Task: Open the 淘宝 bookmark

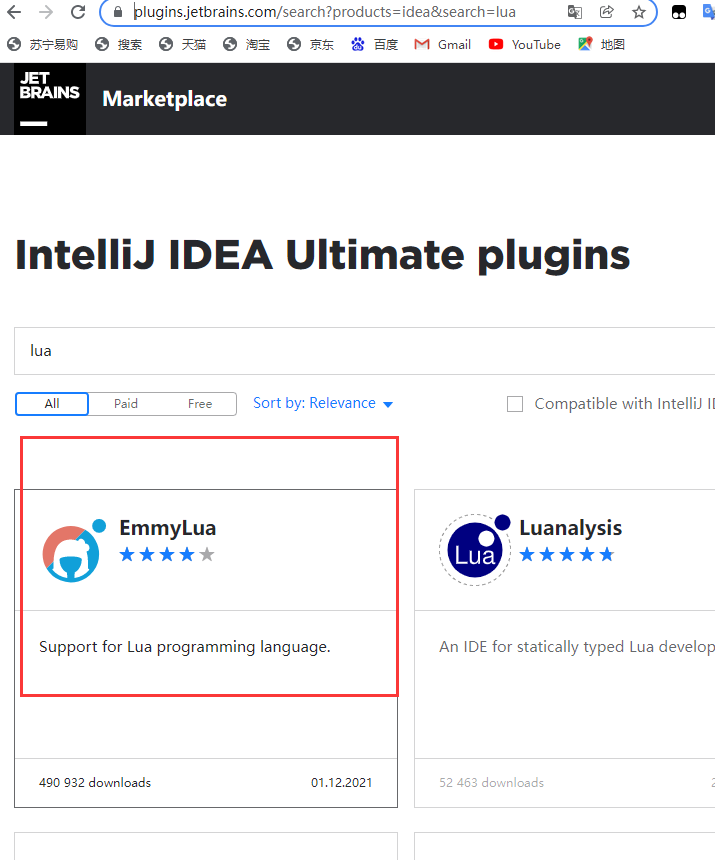Action: tap(246, 44)
